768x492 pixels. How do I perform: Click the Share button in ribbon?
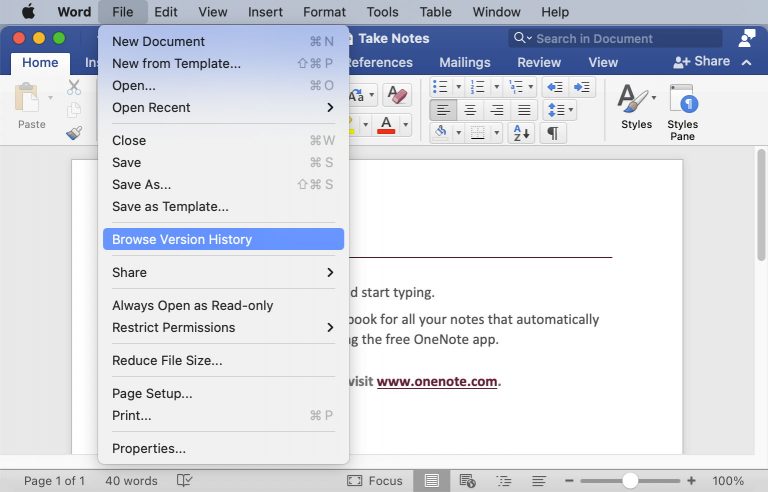701,61
